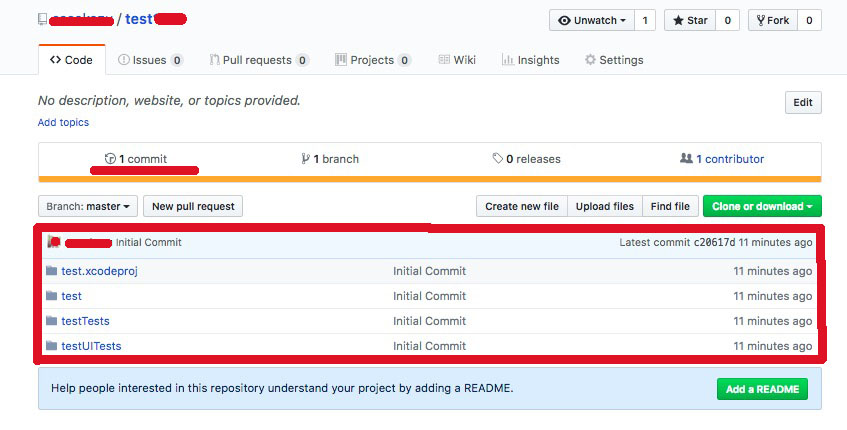Click folder icon beside test.xcodeproj
Image resolution: width=847 pixels, height=430 pixels.
pos(51,271)
